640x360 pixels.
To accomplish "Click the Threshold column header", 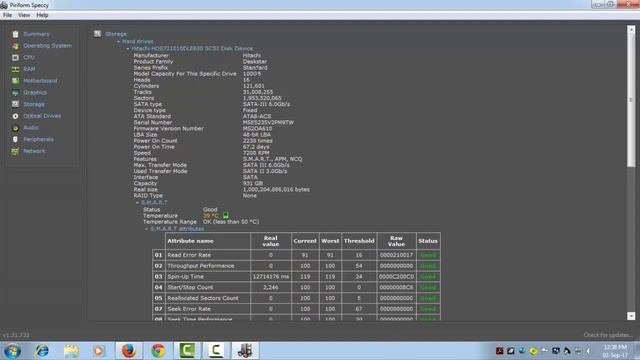I will pyautogui.click(x=359, y=241).
